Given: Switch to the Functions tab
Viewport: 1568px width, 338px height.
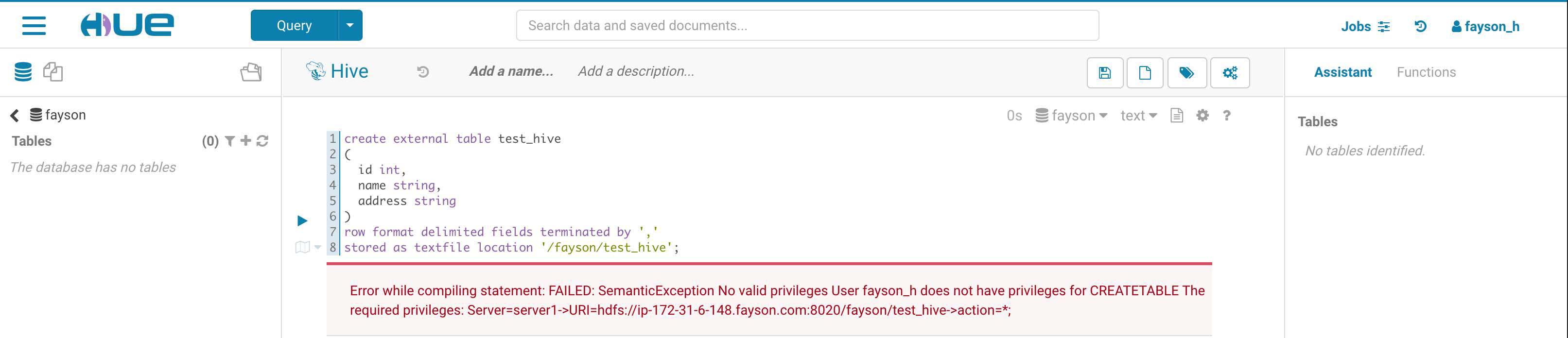Looking at the screenshot, I should [x=1426, y=72].
